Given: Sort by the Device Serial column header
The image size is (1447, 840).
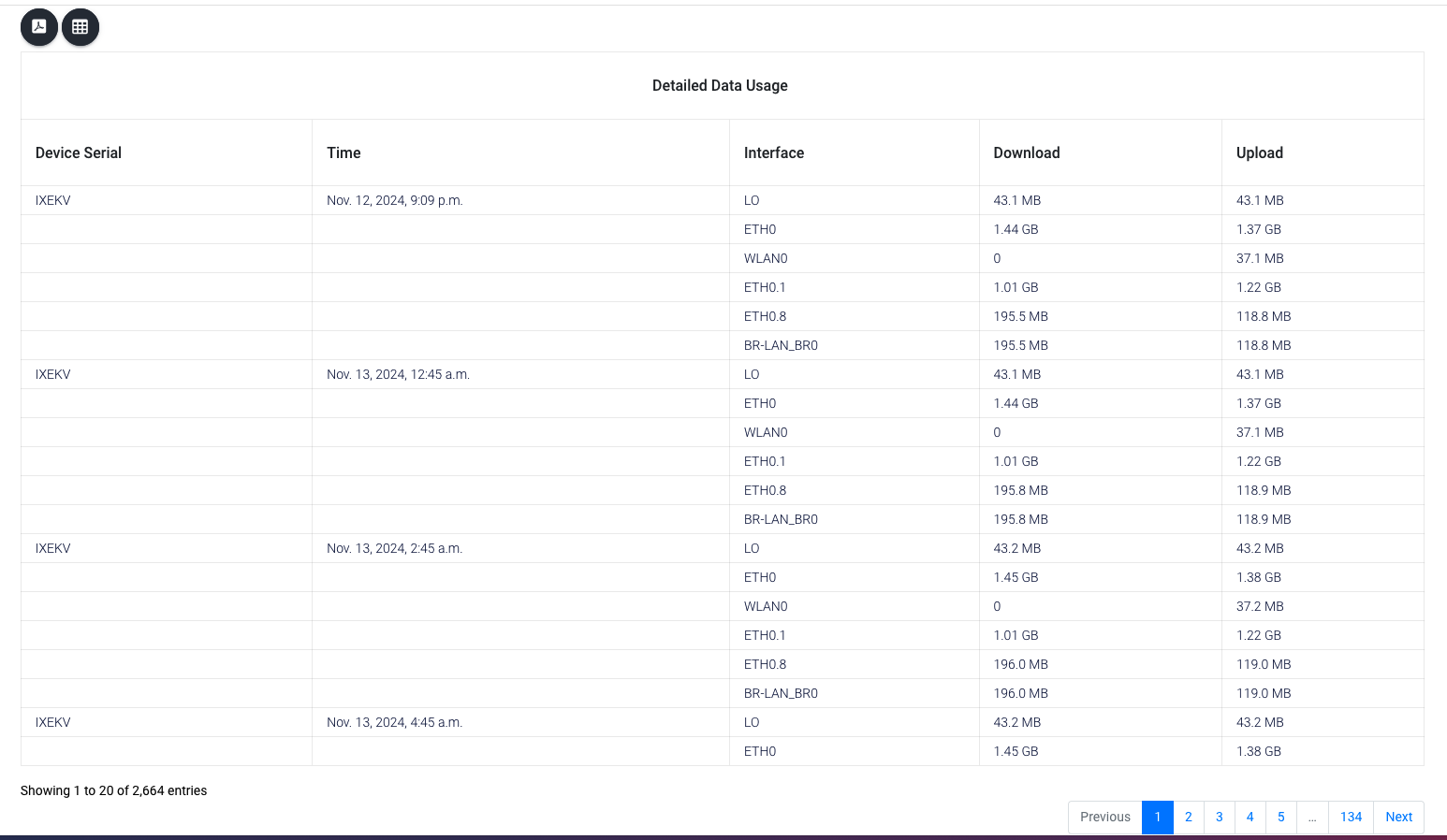Looking at the screenshot, I should [78, 152].
